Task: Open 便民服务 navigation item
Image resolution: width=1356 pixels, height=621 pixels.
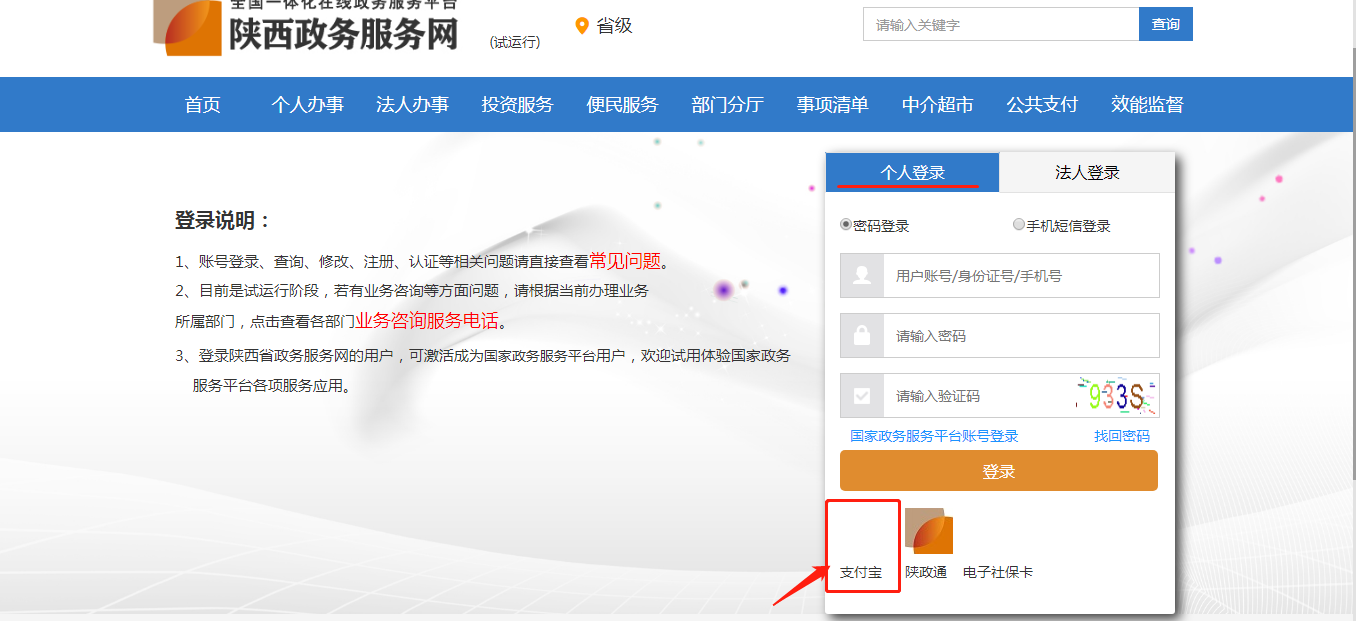Action: [x=622, y=105]
